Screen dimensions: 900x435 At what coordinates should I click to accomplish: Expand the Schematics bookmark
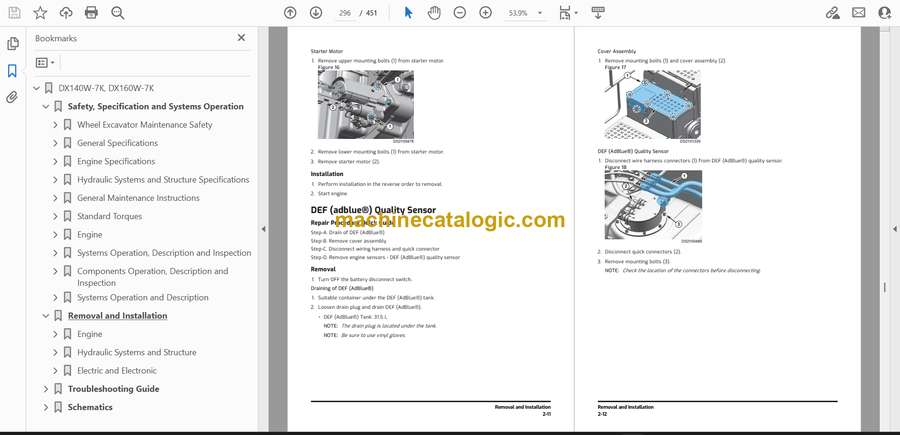point(46,407)
